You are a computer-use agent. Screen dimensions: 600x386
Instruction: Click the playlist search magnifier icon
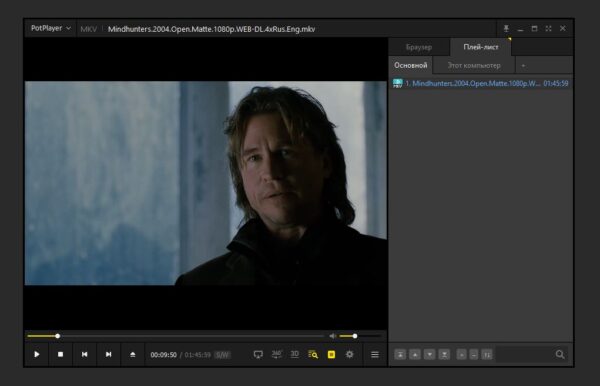[x=560, y=355]
